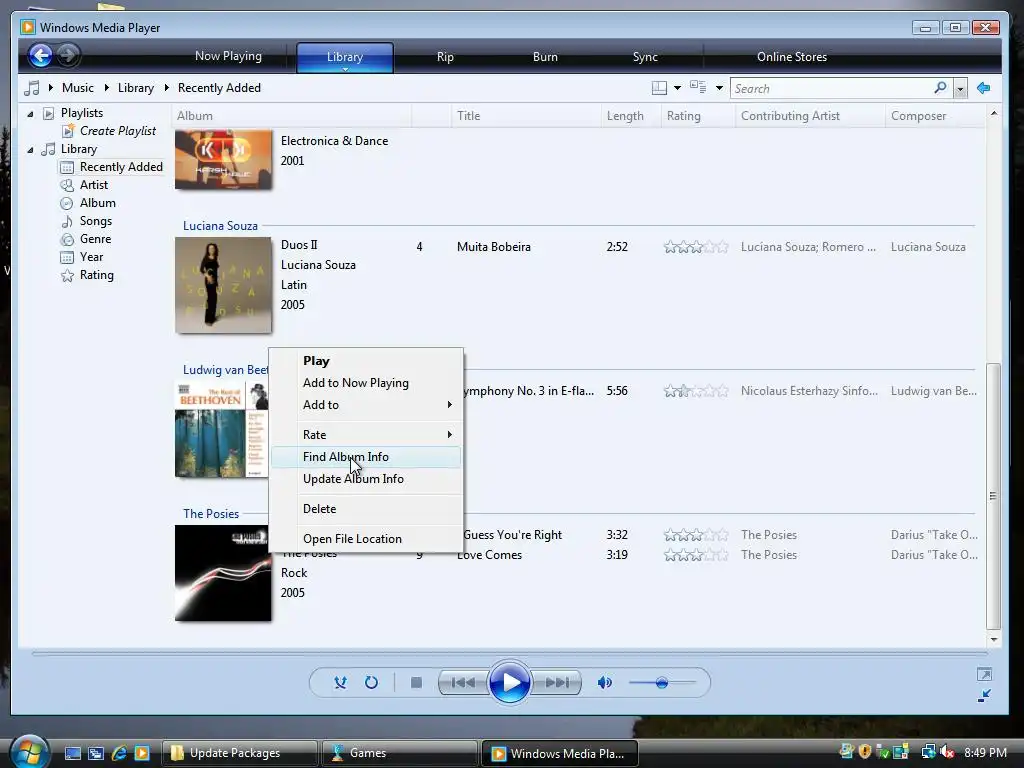Click The Posies album cover thumbnail
1024x768 pixels.
point(223,573)
